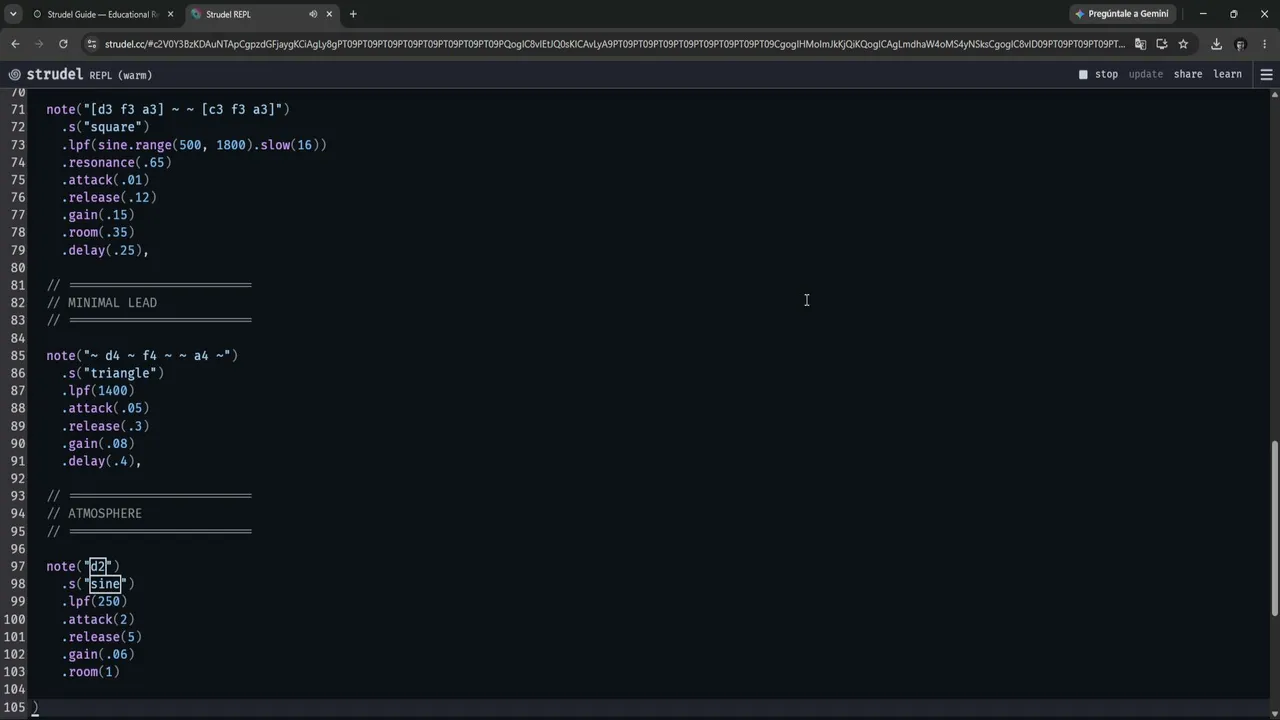Click Pregúntale a Gemini button
This screenshot has height=720, width=1280.
click(1122, 14)
